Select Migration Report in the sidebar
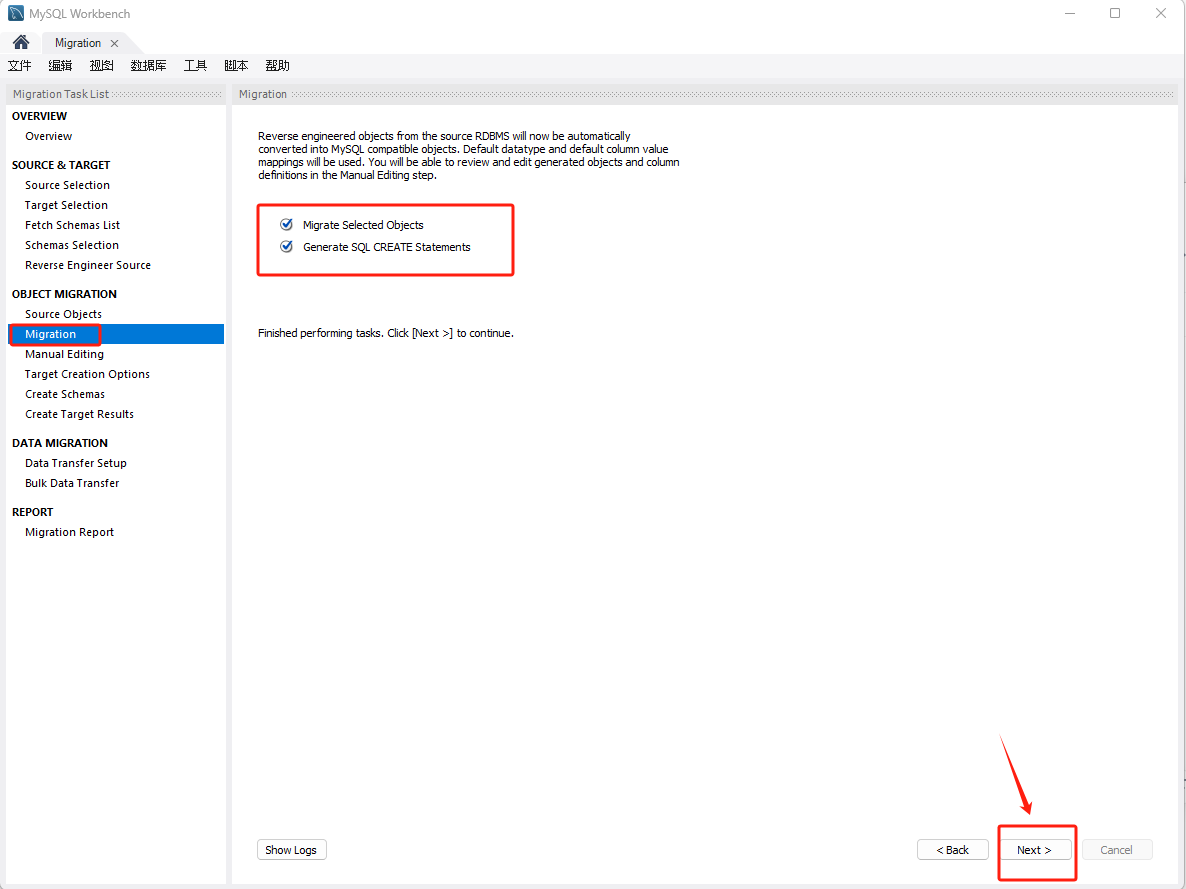This screenshot has height=889, width=1186. pyautogui.click(x=69, y=532)
